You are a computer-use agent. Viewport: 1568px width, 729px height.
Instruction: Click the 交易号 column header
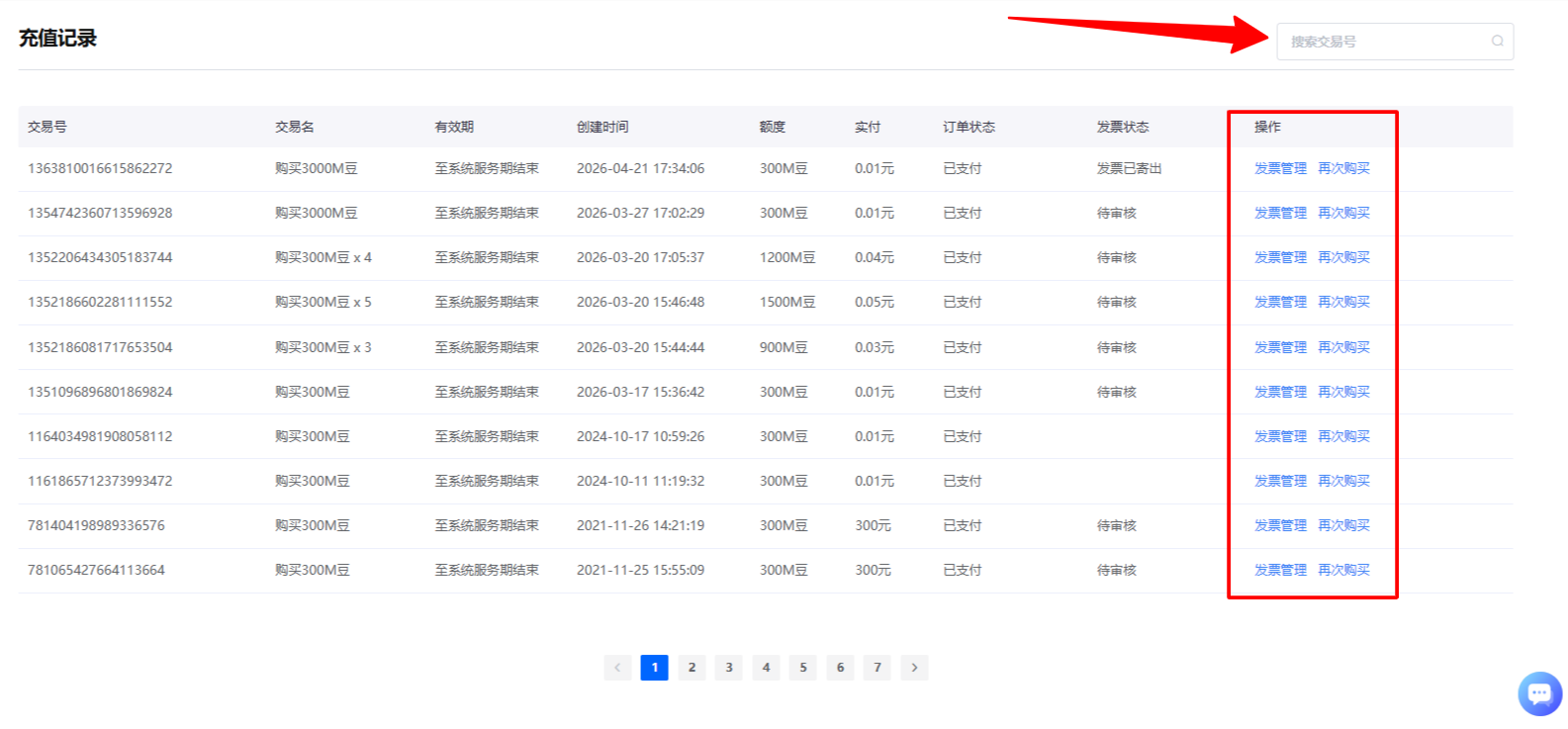[x=47, y=127]
